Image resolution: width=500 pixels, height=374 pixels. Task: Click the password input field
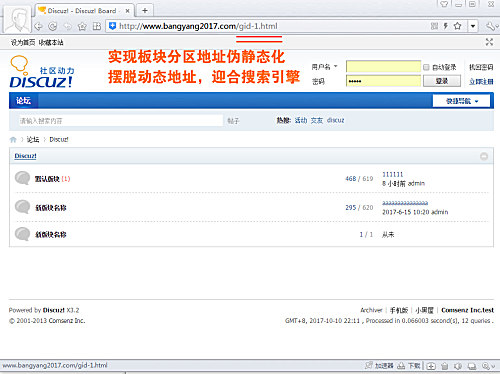point(383,81)
